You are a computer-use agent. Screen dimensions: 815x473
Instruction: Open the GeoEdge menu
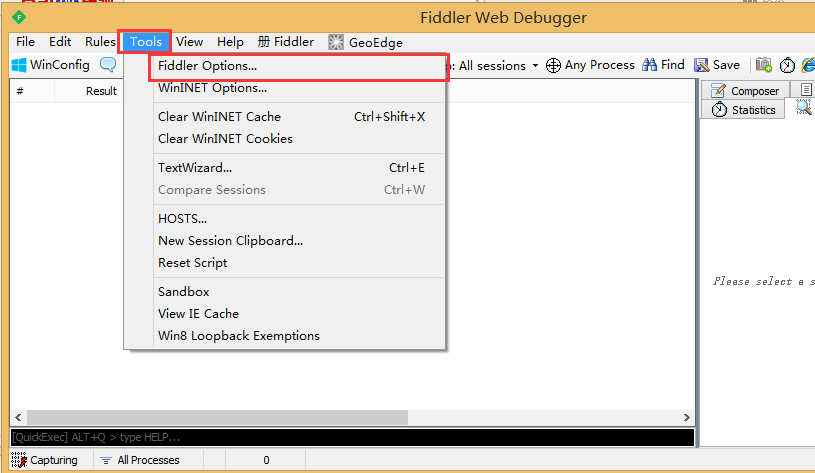(x=365, y=42)
